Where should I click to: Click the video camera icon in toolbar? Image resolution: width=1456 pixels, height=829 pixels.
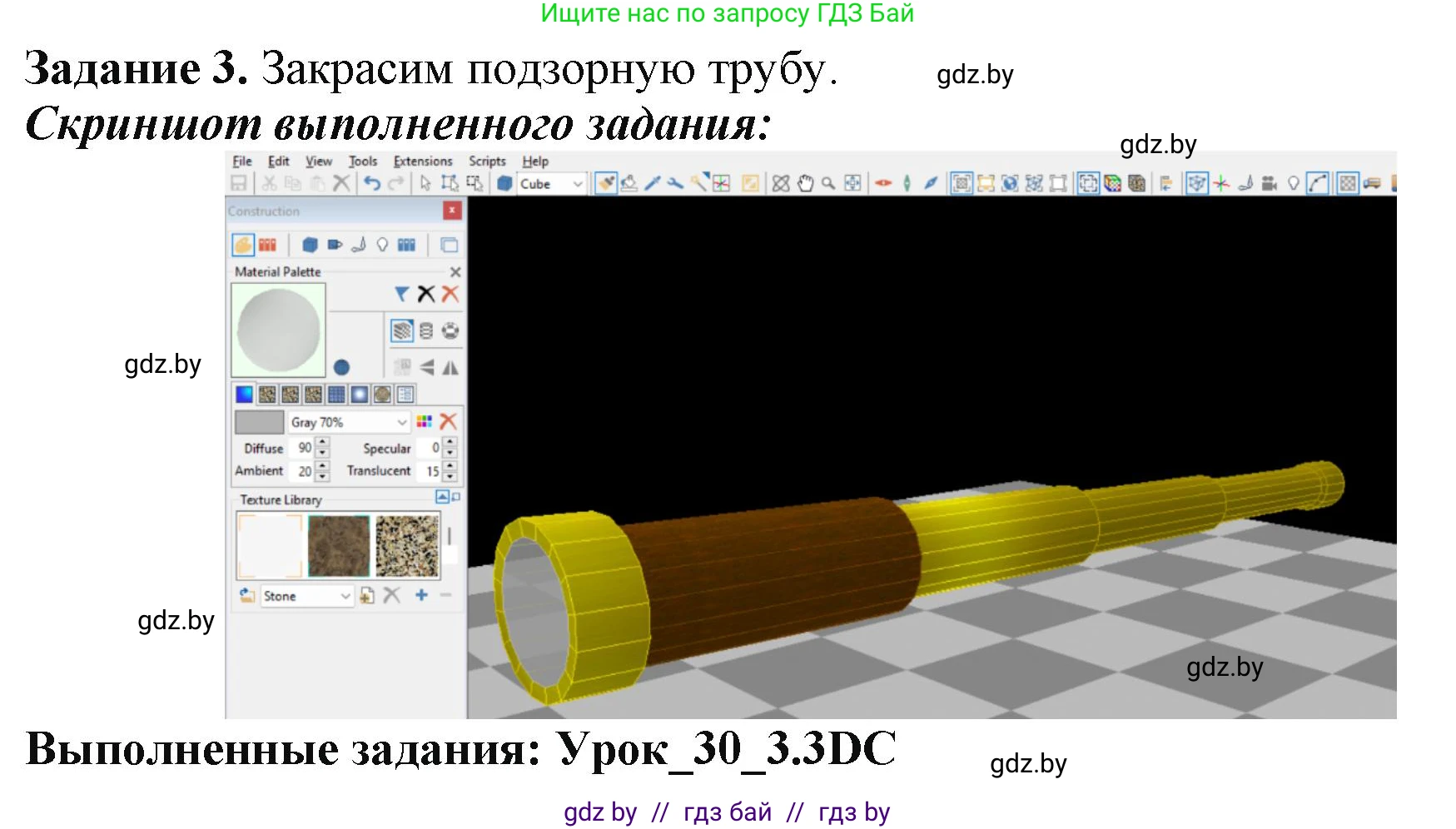(x=1269, y=183)
